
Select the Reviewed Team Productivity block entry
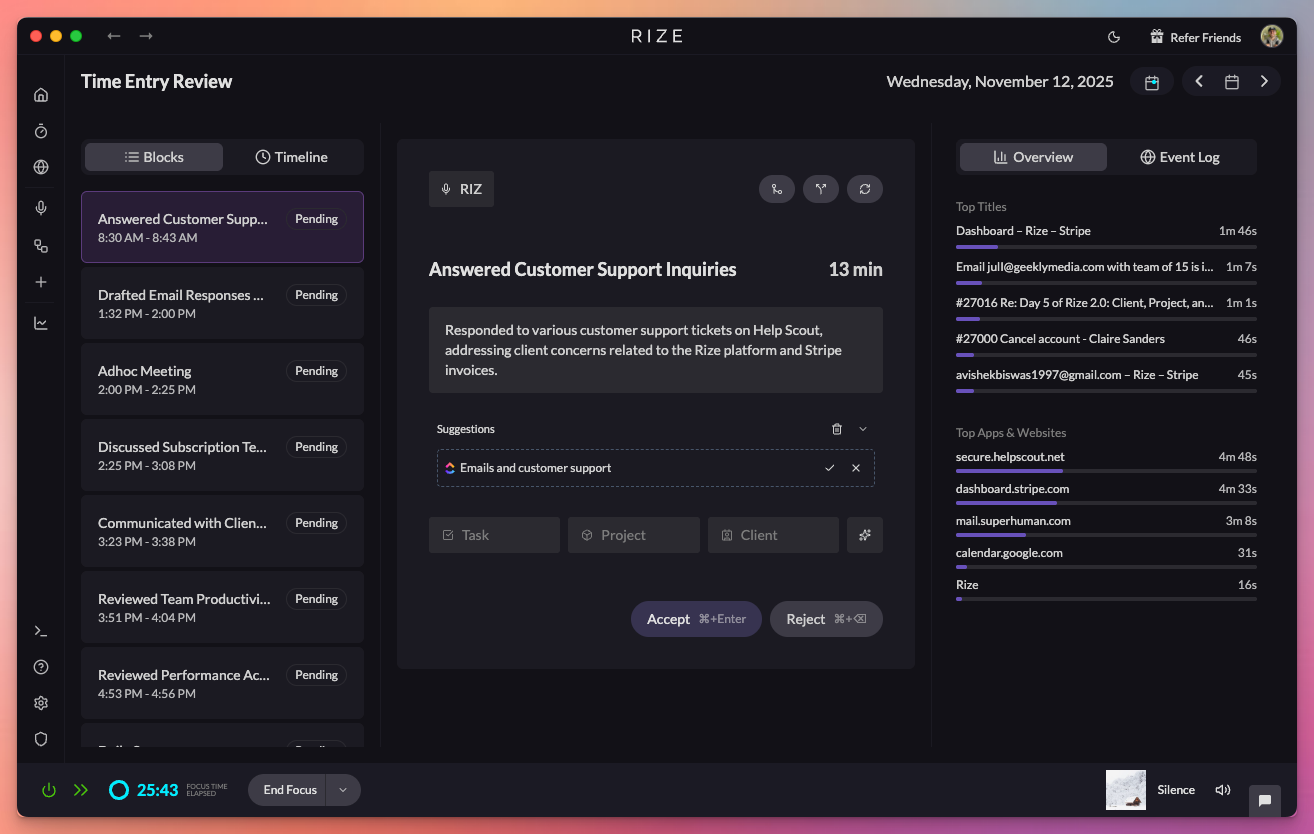[222, 607]
